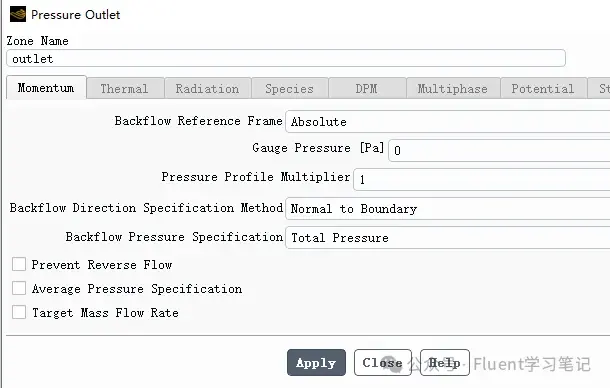Click the Zone Name text field
610x388 pixels.
pos(286,58)
